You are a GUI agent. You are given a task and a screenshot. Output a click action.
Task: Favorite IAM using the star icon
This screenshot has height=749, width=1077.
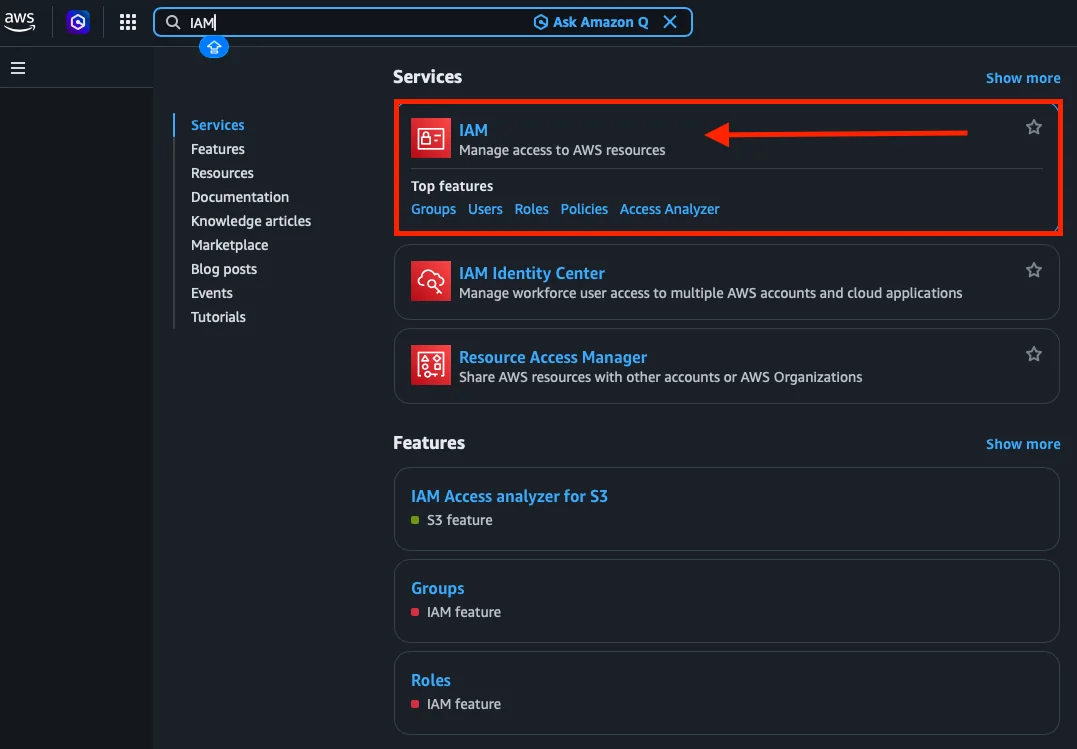tap(1034, 127)
